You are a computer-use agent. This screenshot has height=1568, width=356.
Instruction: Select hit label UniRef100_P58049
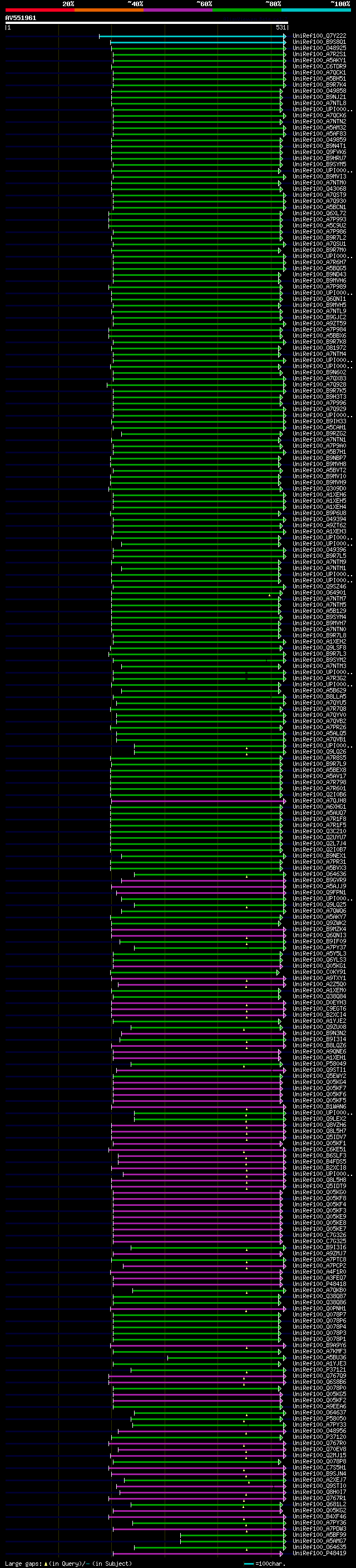click(319, 1064)
